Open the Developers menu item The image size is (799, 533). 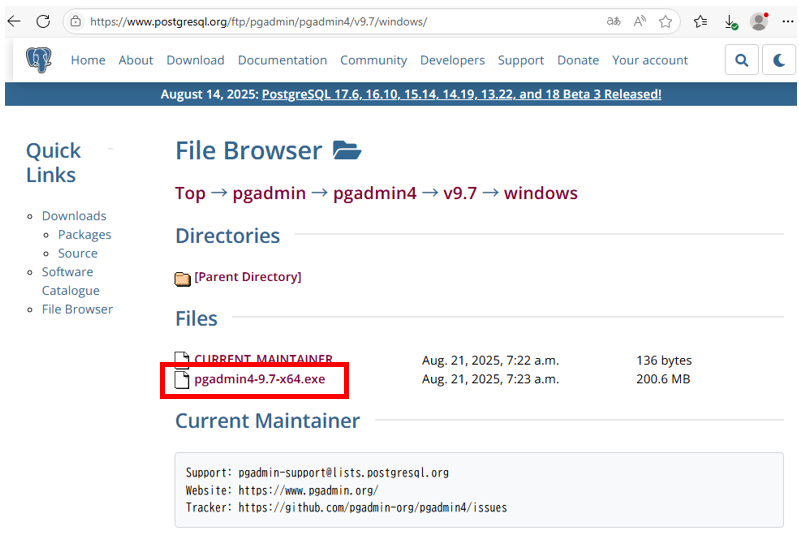452,60
